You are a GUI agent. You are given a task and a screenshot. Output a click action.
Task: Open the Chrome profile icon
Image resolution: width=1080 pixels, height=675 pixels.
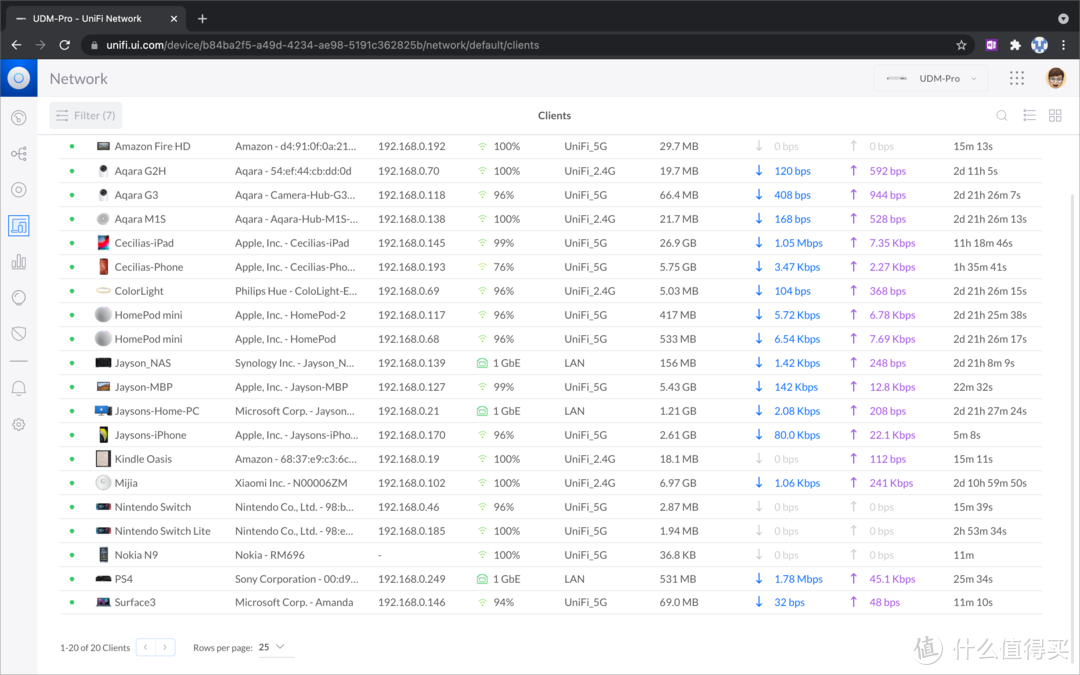(x=1039, y=45)
